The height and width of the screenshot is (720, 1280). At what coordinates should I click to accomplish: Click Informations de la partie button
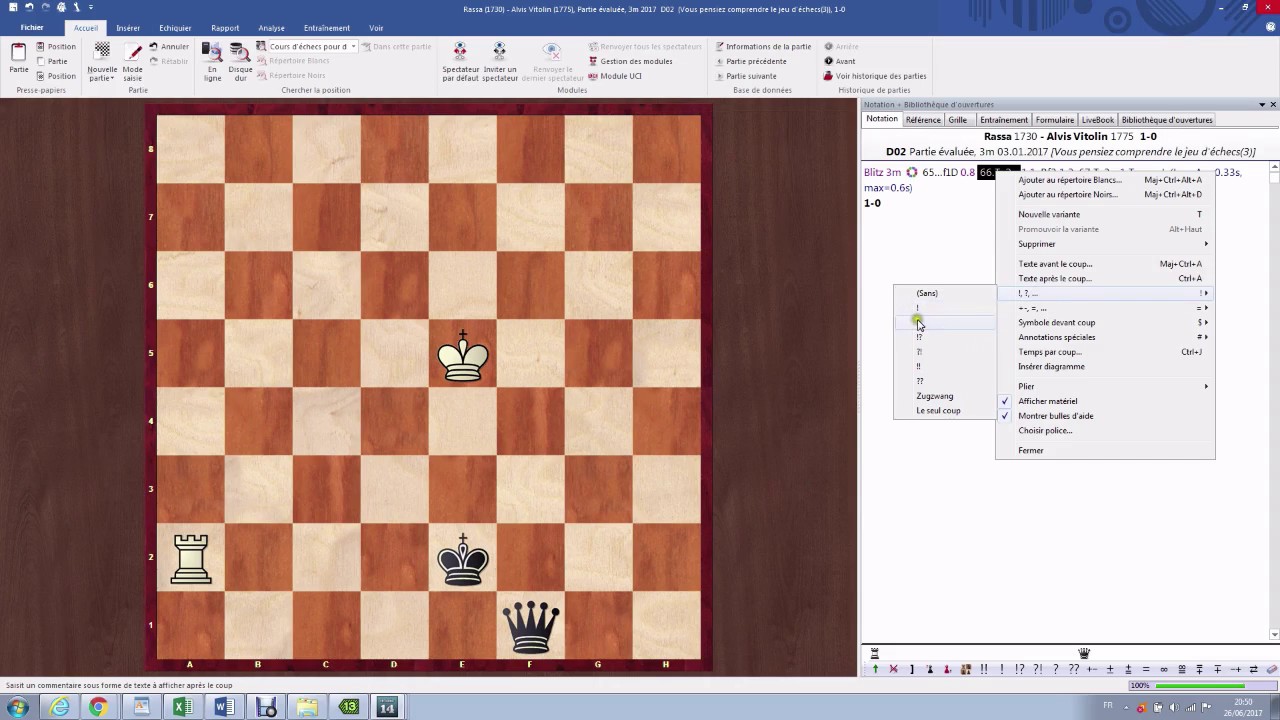(x=763, y=46)
